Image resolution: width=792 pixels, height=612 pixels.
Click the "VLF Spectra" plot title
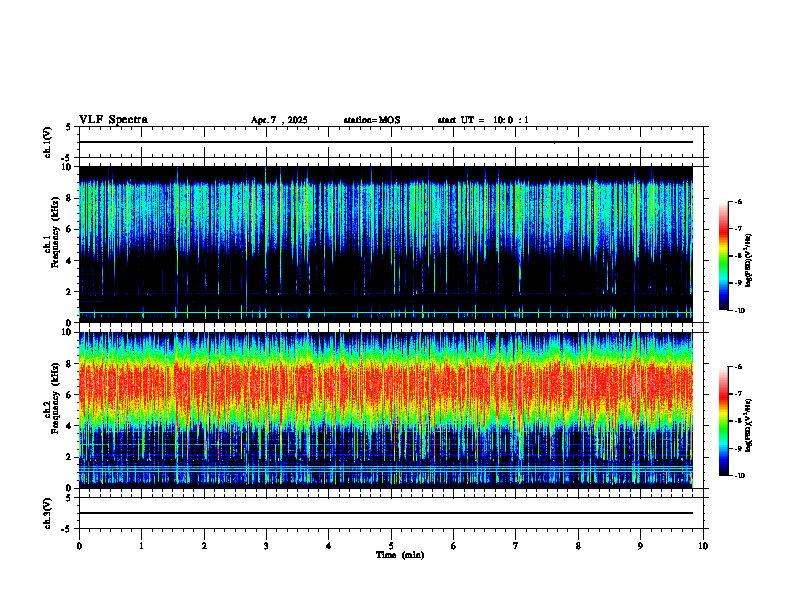click(113, 120)
